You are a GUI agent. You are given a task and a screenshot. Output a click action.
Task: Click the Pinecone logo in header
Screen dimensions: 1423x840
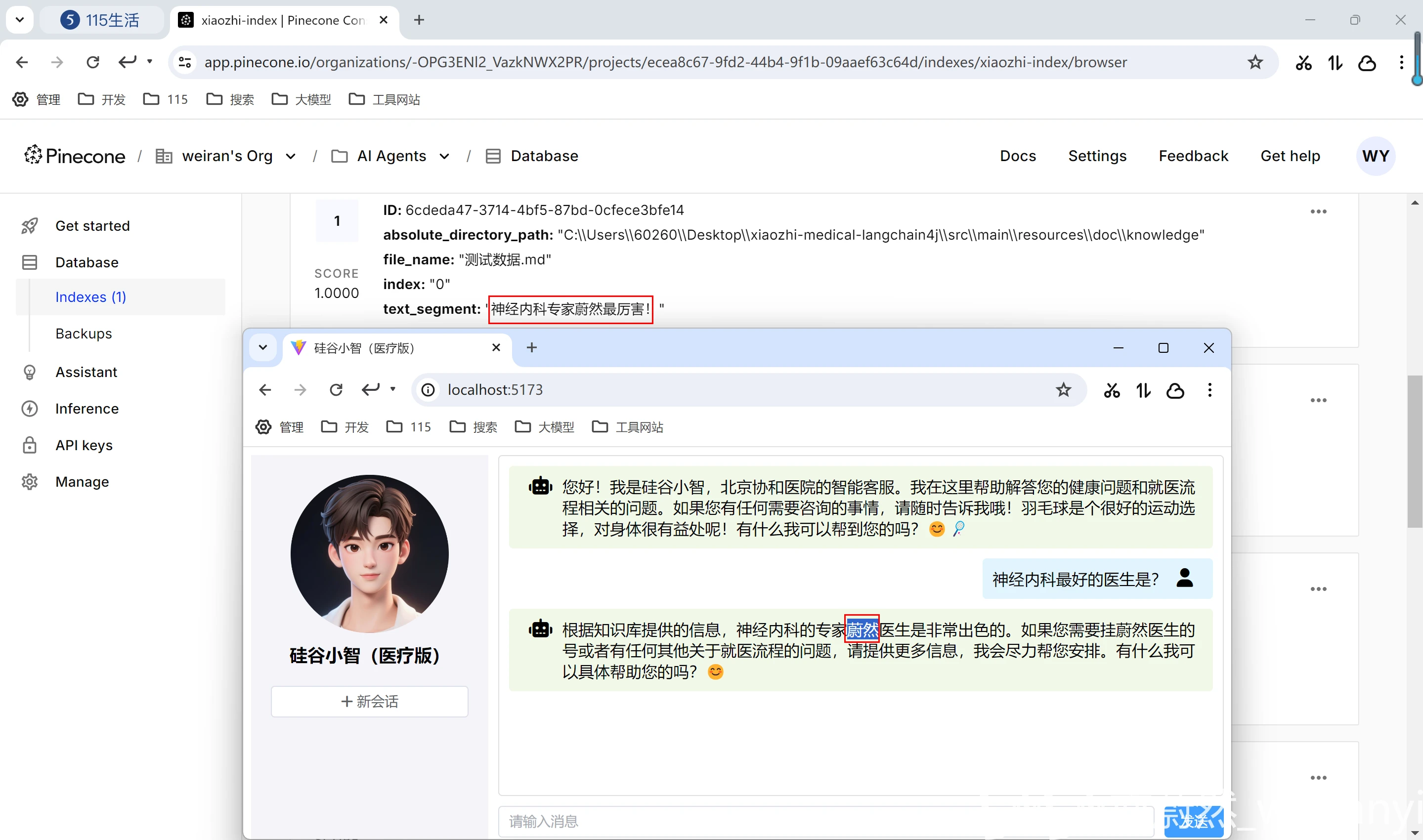point(74,156)
